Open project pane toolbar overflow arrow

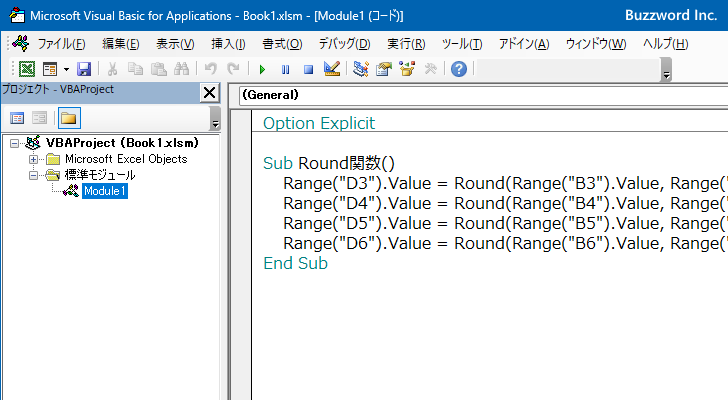tap(215, 118)
